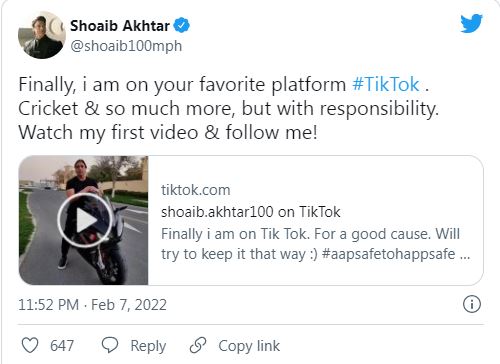
Task: Click the Twitter bird logo
Action: point(471,23)
